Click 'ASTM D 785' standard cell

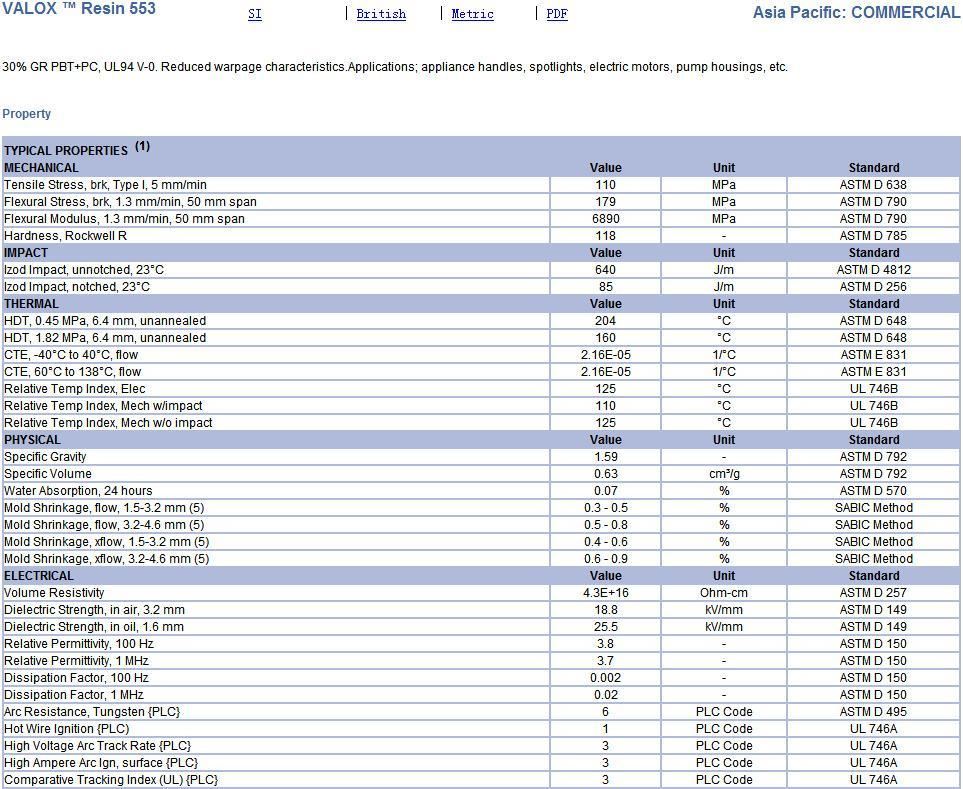point(873,236)
